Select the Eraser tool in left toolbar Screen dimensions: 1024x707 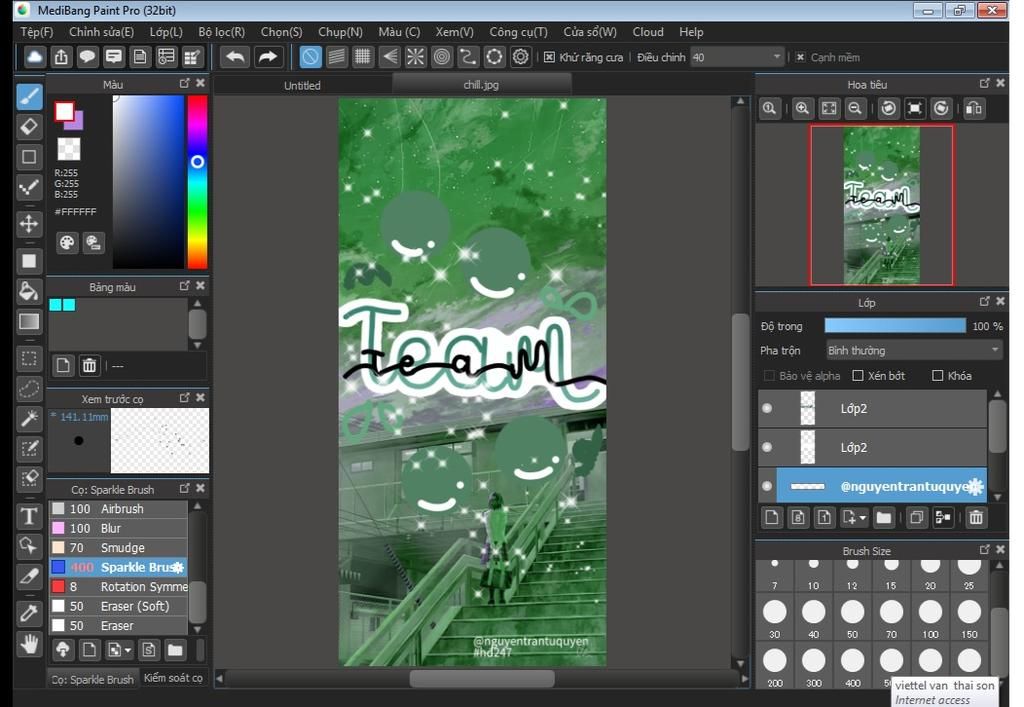(x=29, y=127)
